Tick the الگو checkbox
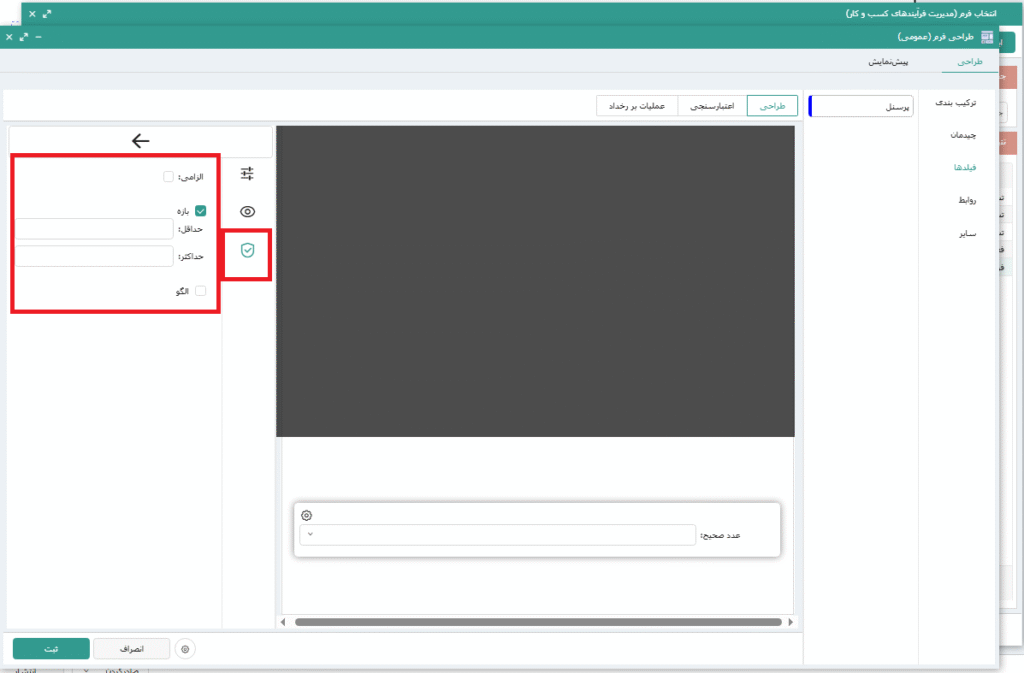This screenshot has height=673, width=1024. coord(200,291)
